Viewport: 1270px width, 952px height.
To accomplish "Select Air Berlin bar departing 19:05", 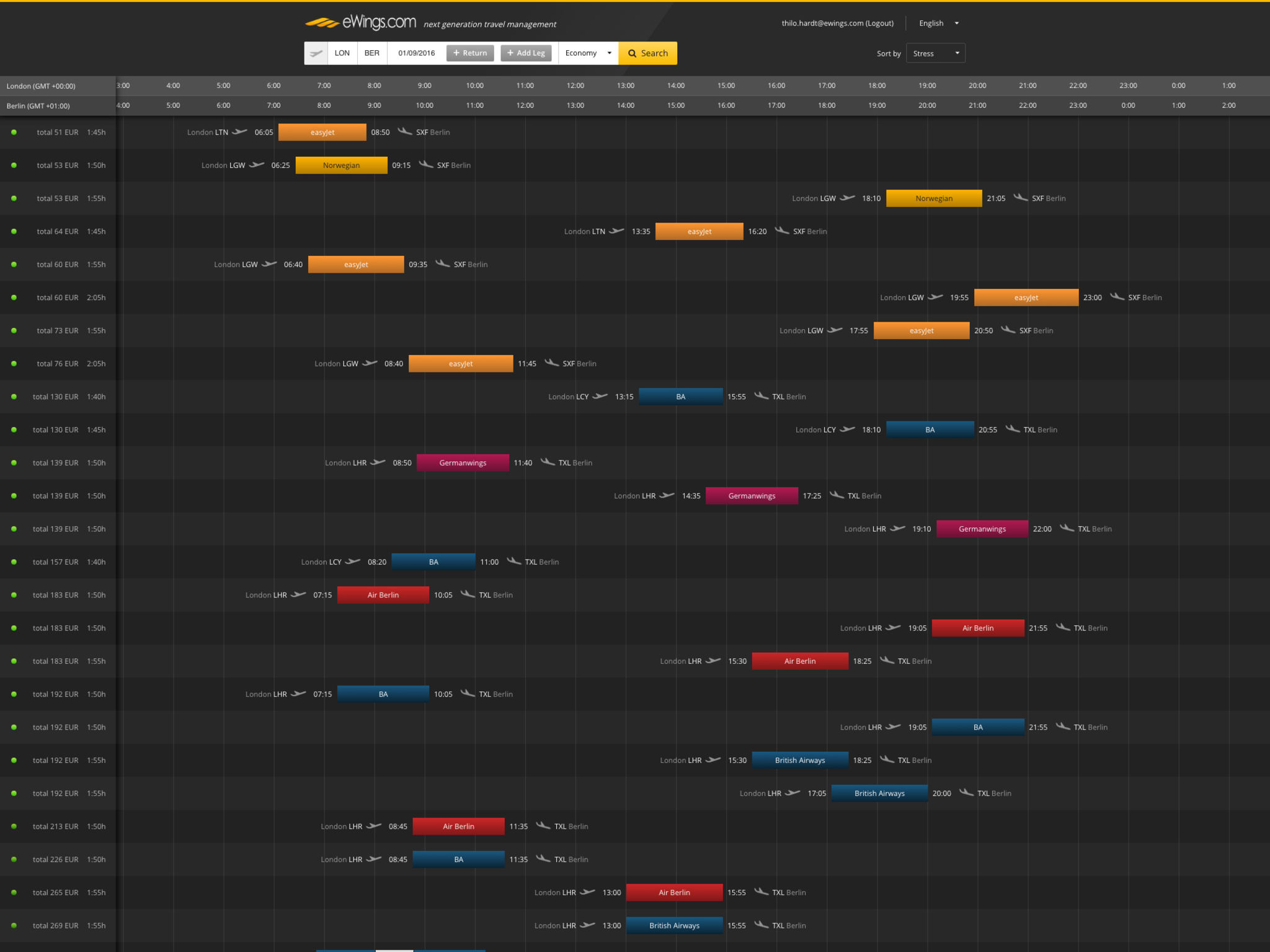I will 978,628.
